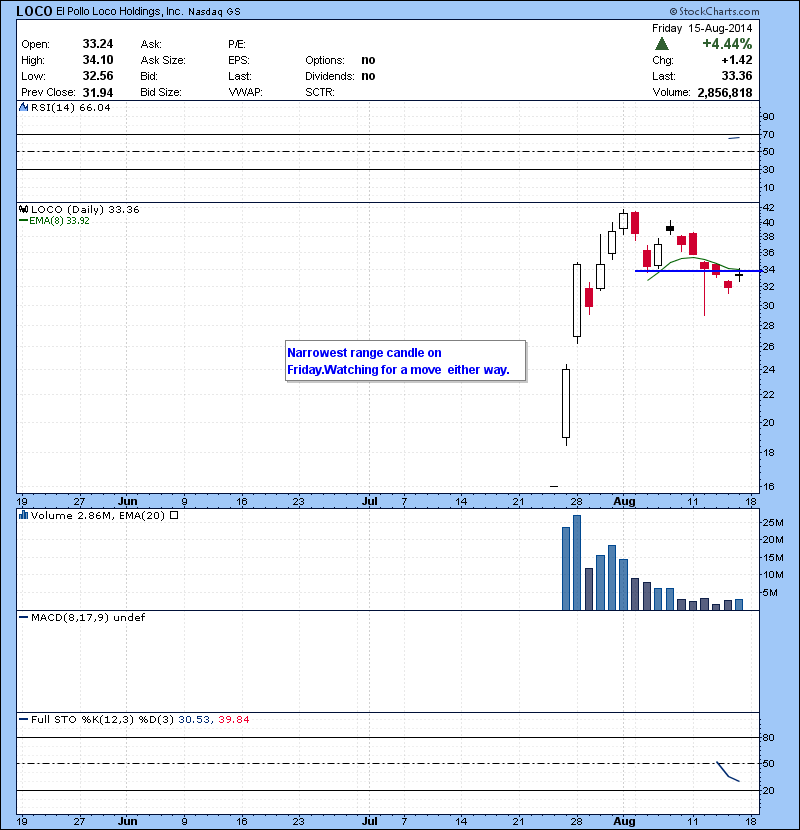The image size is (800, 830).
Task: Click the 'EMA(8) 33.92' label
Action: point(59,221)
